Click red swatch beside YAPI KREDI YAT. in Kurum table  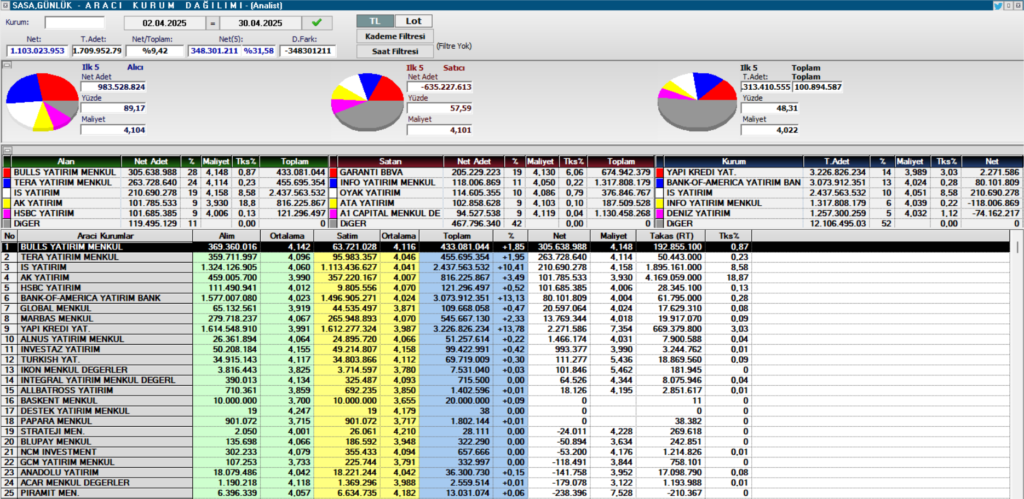click(660, 172)
